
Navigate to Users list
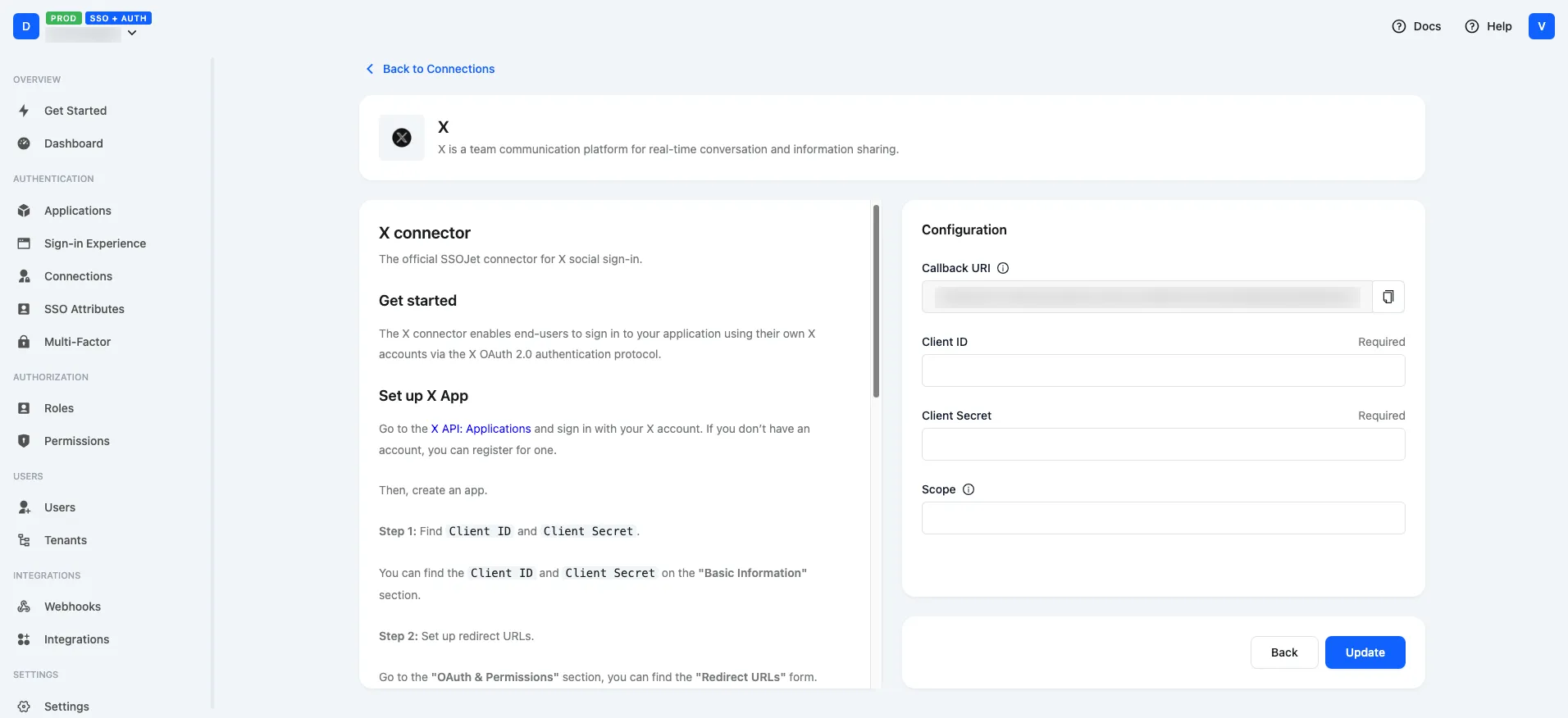[x=60, y=507]
